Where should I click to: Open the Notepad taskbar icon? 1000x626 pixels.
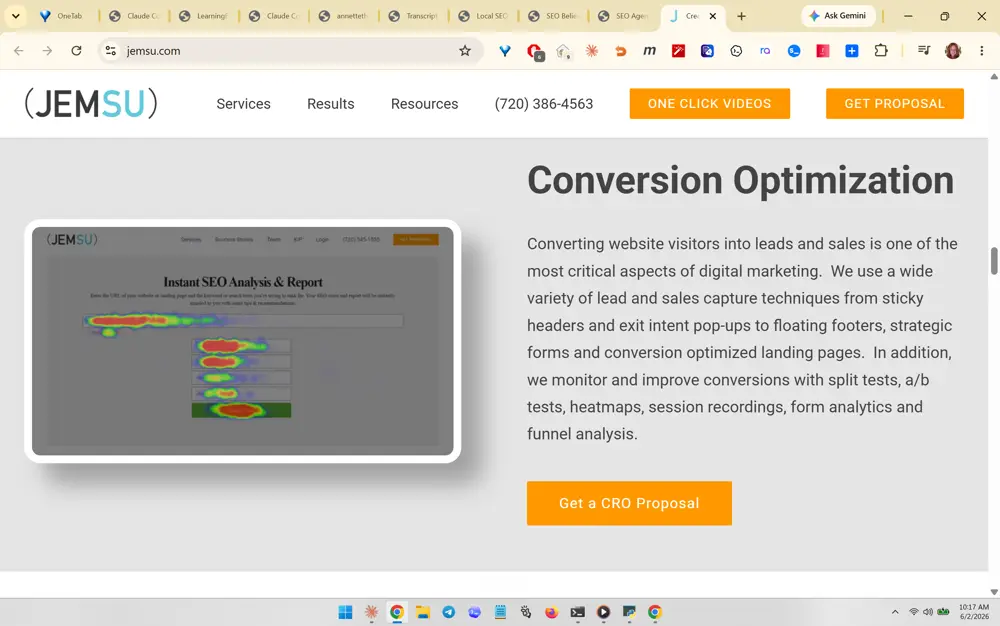tap(500, 612)
